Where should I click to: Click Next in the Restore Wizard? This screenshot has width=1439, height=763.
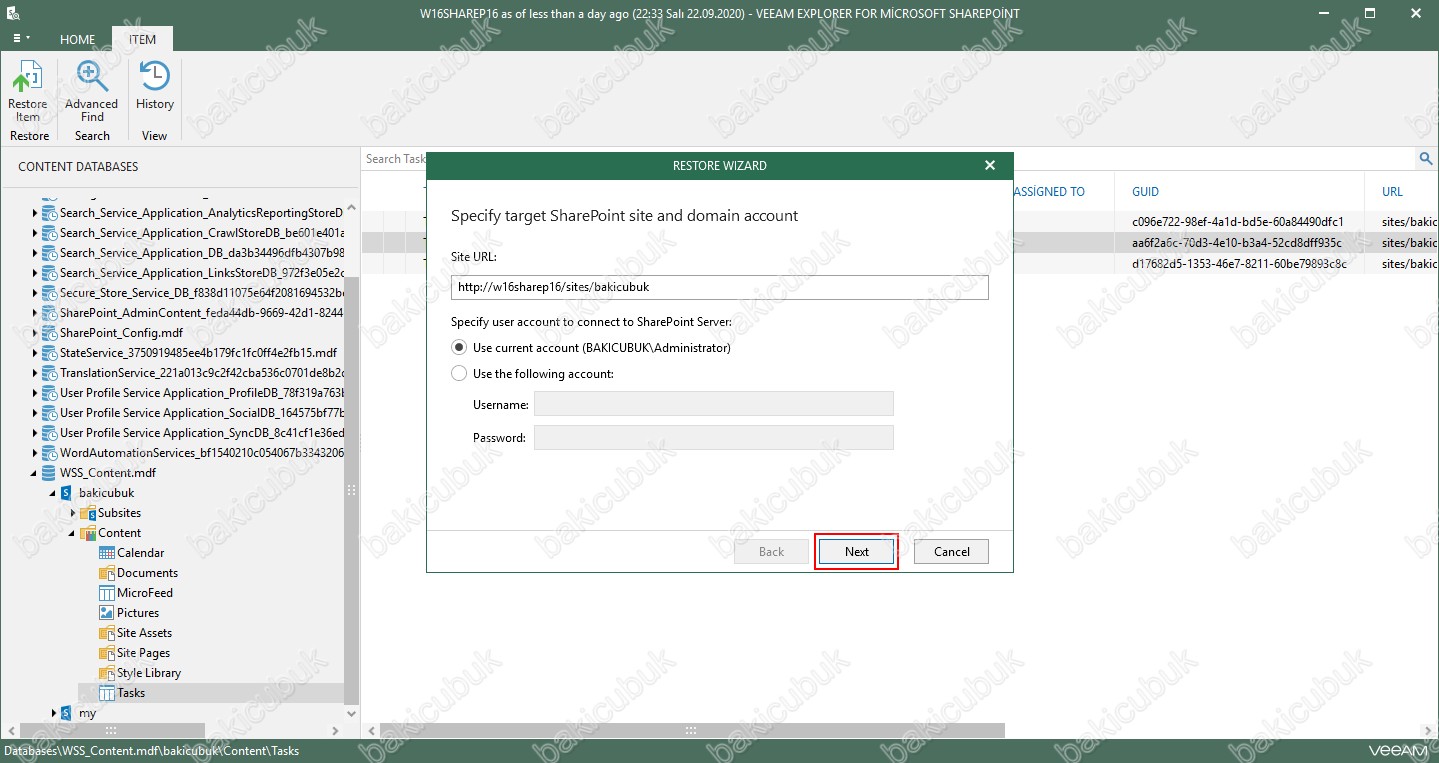click(857, 552)
